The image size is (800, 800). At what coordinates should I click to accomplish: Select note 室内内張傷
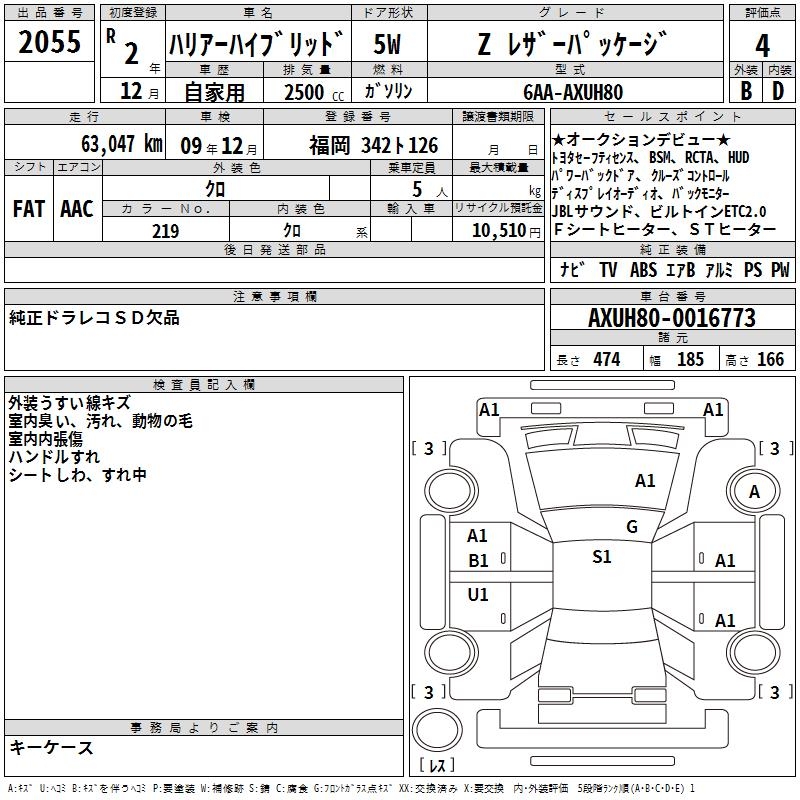click(45, 439)
